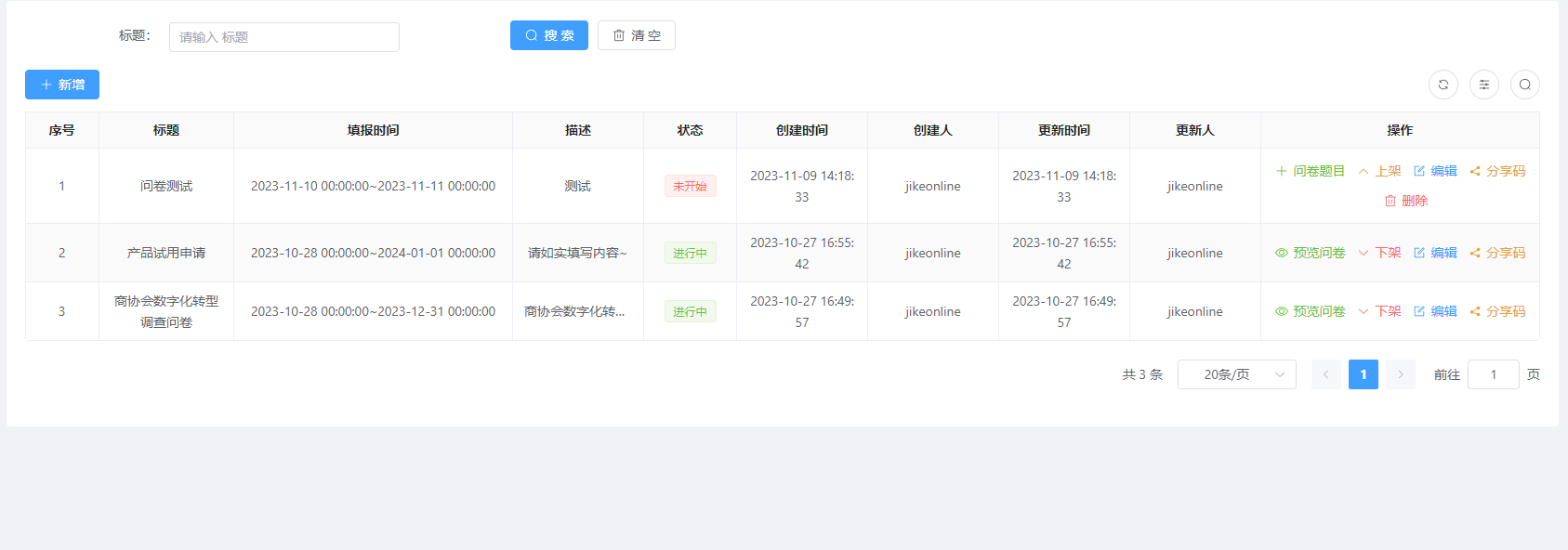Open the 20条/页 page size dropdown
The height and width of the screenshot is (550, 1568).
(x=1236, y=374)
